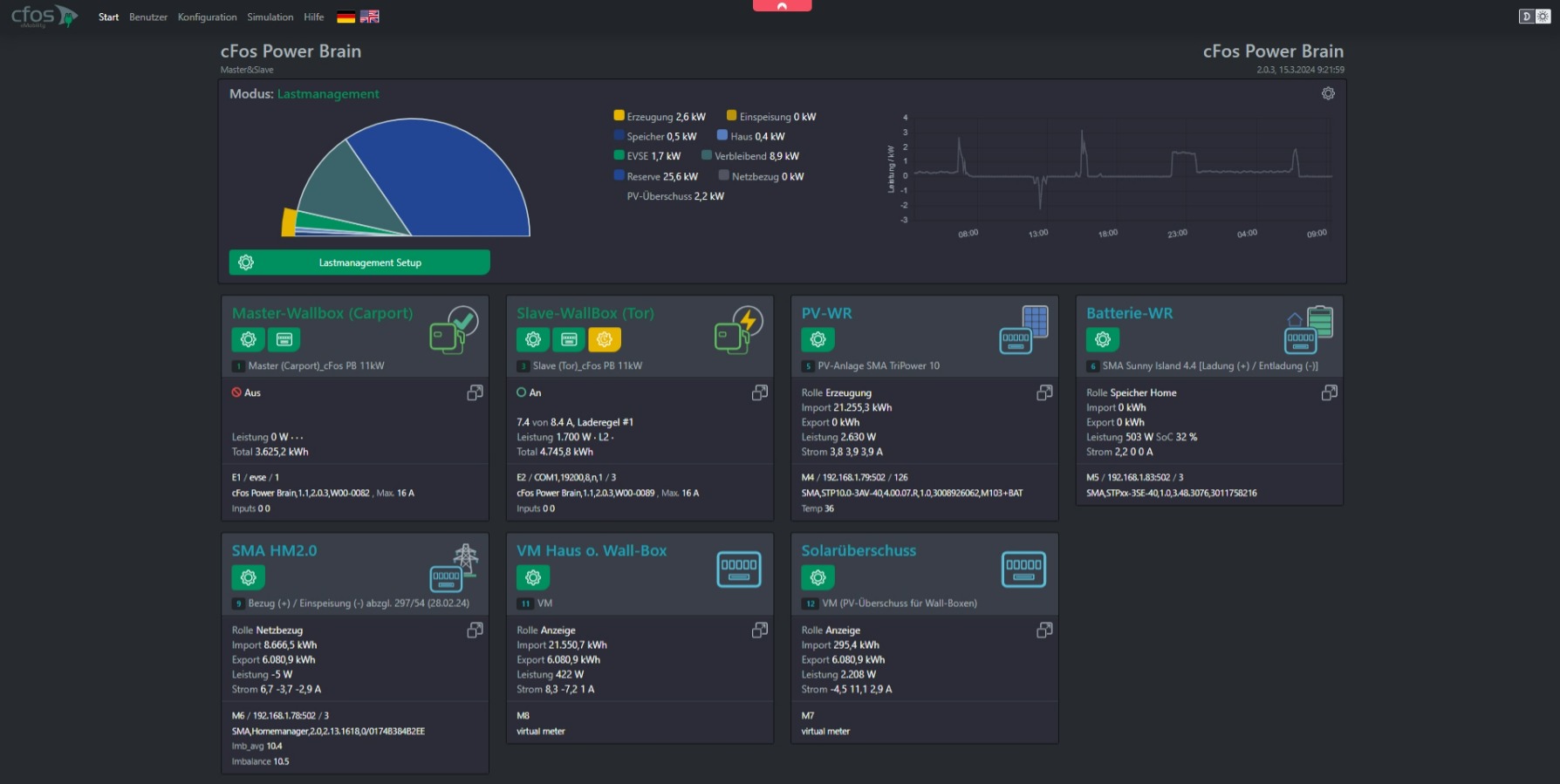Toggle dark mode D button

pos(1526,17)
